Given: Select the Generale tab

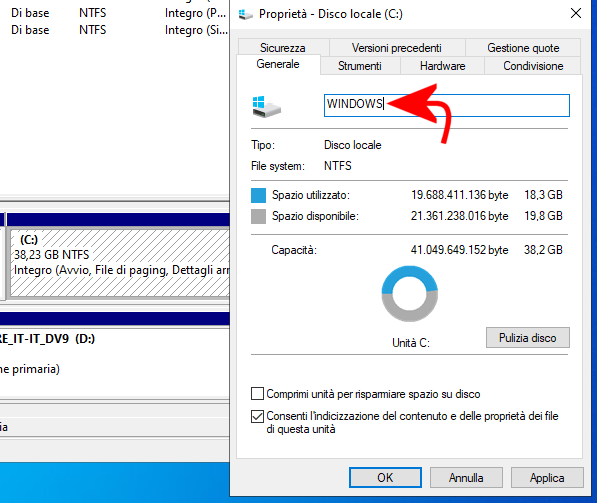Looking at the screenshot, I should pyautogui.click(x=278, y=64).
